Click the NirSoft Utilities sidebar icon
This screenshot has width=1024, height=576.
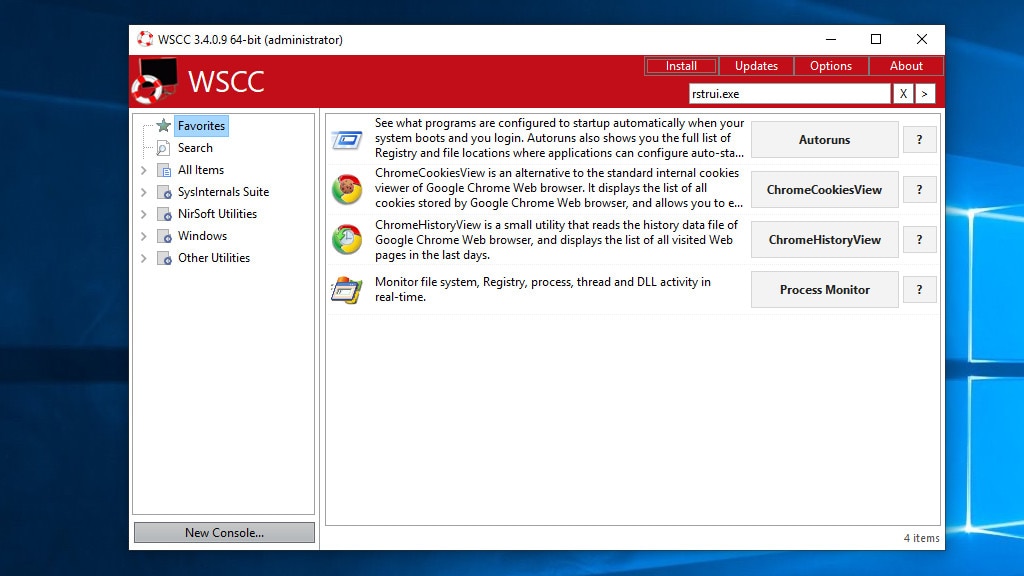[x=165, y=213]
